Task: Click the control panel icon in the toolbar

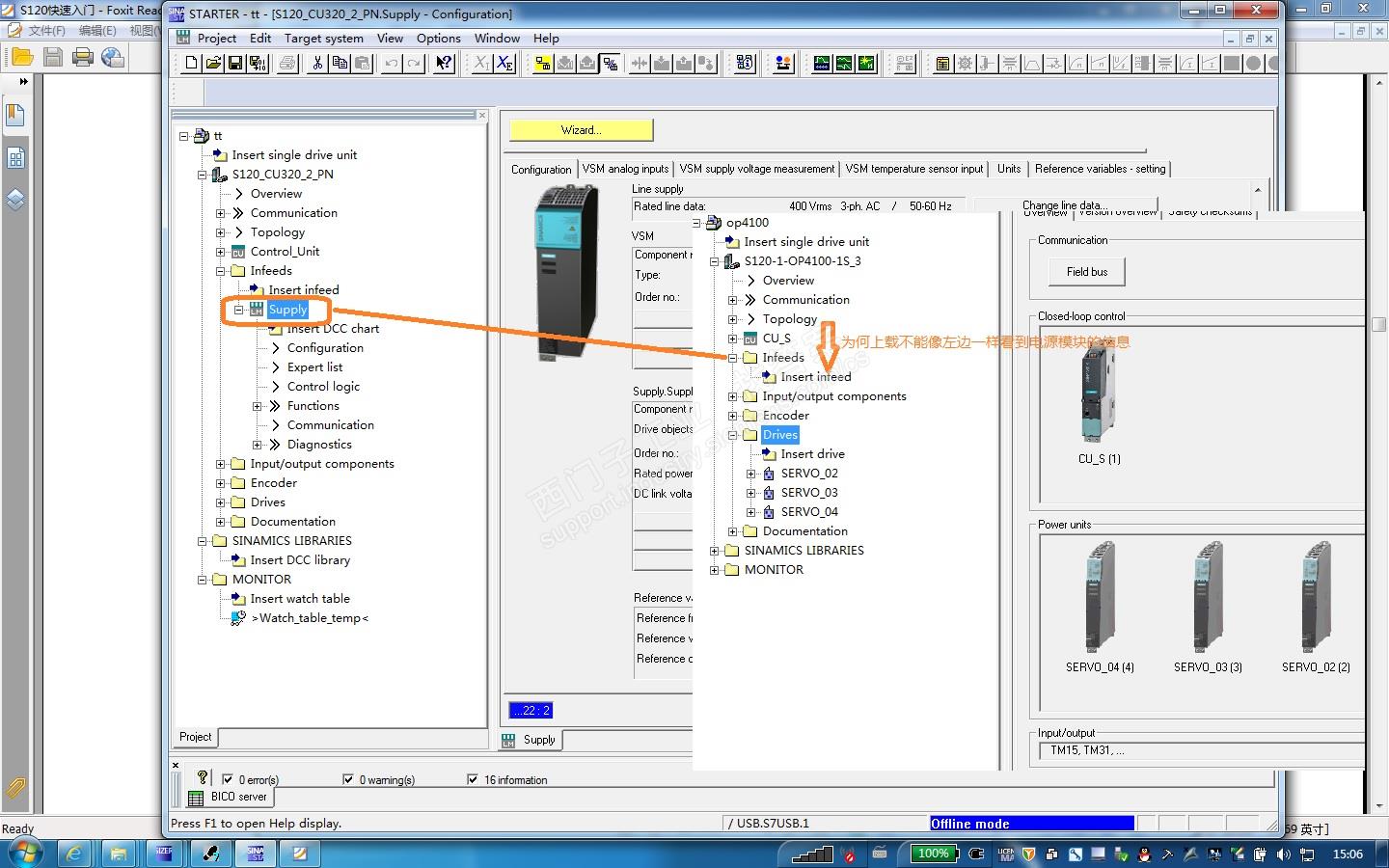Action: tap(783, 64)
